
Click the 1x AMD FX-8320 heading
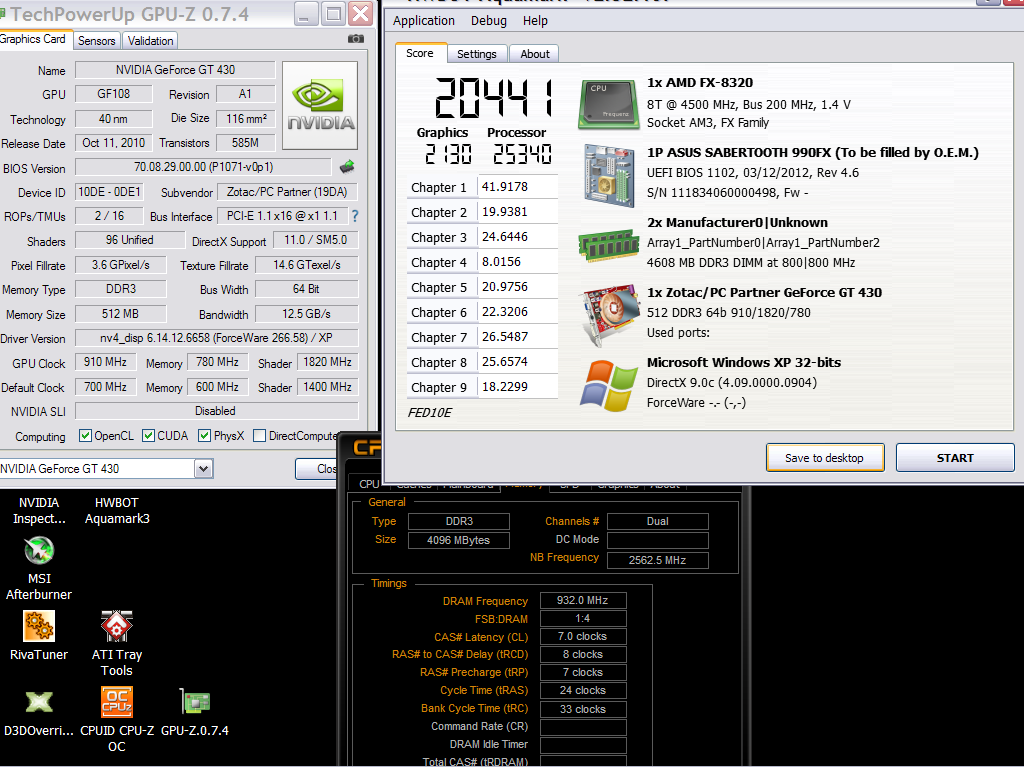point(699,83)
